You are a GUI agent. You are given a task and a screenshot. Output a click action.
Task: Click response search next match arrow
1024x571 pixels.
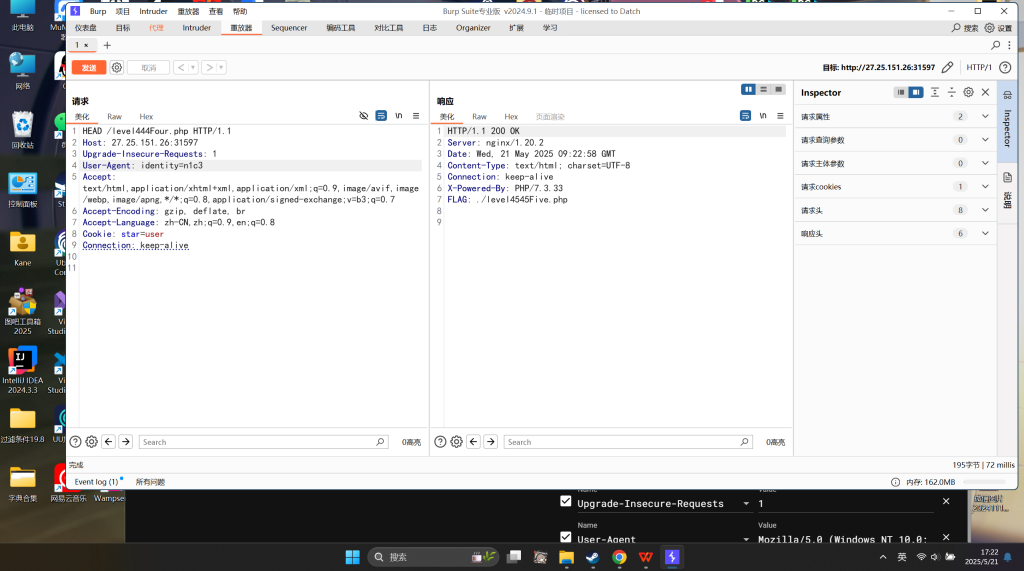491,442
